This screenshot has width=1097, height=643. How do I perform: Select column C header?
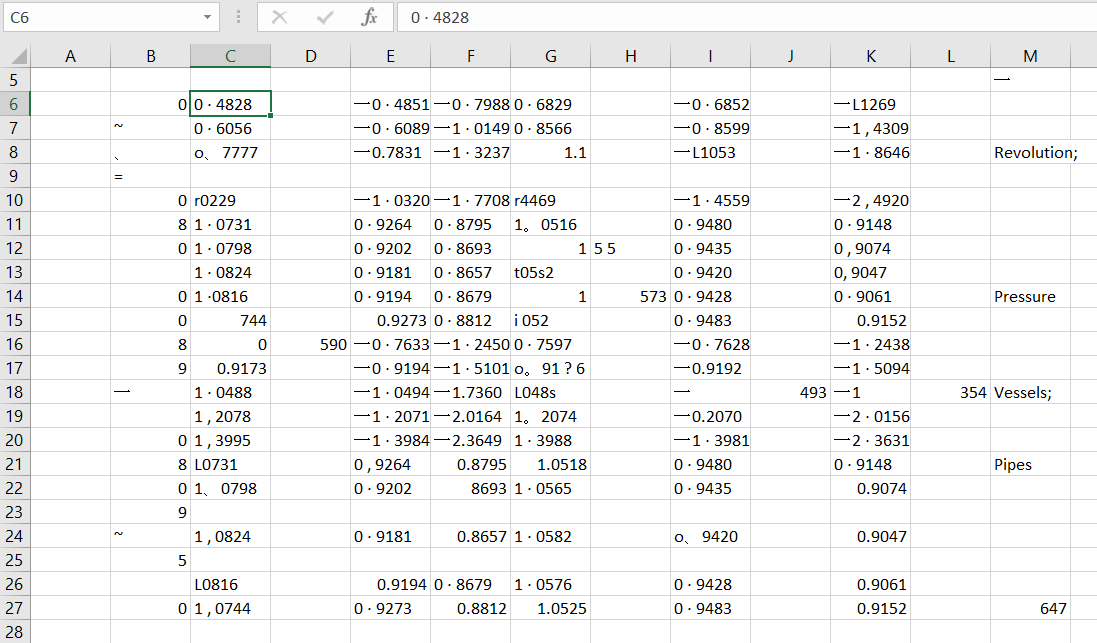230,57
